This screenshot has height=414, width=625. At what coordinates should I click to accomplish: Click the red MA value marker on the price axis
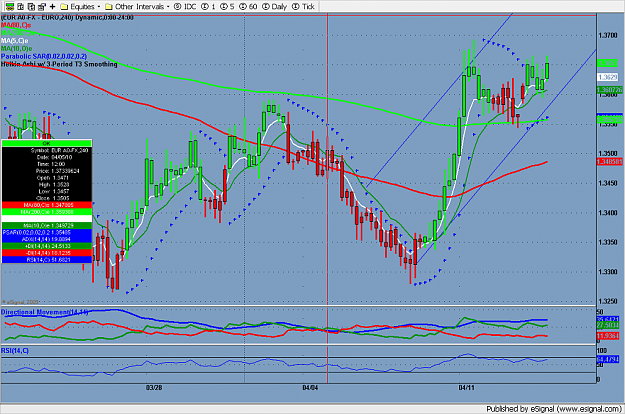[x=609, y=162]
